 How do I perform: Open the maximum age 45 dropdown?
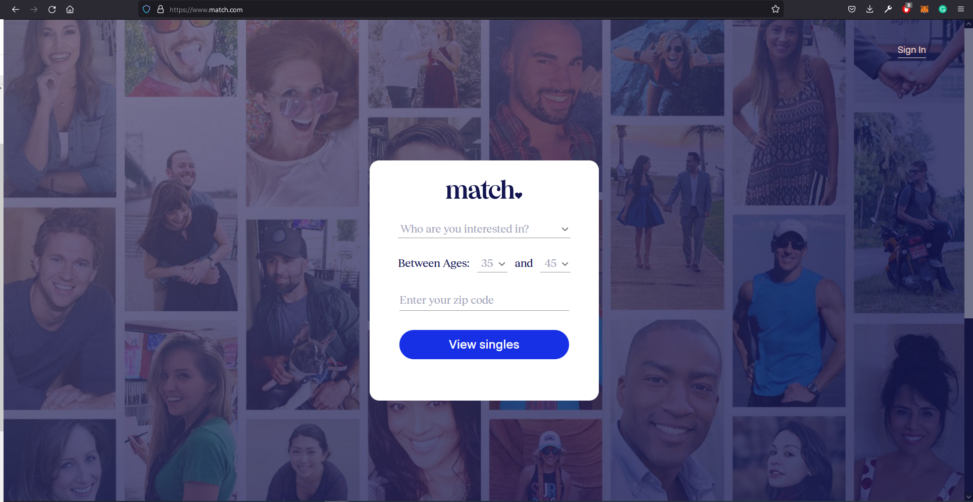[555, 264]
